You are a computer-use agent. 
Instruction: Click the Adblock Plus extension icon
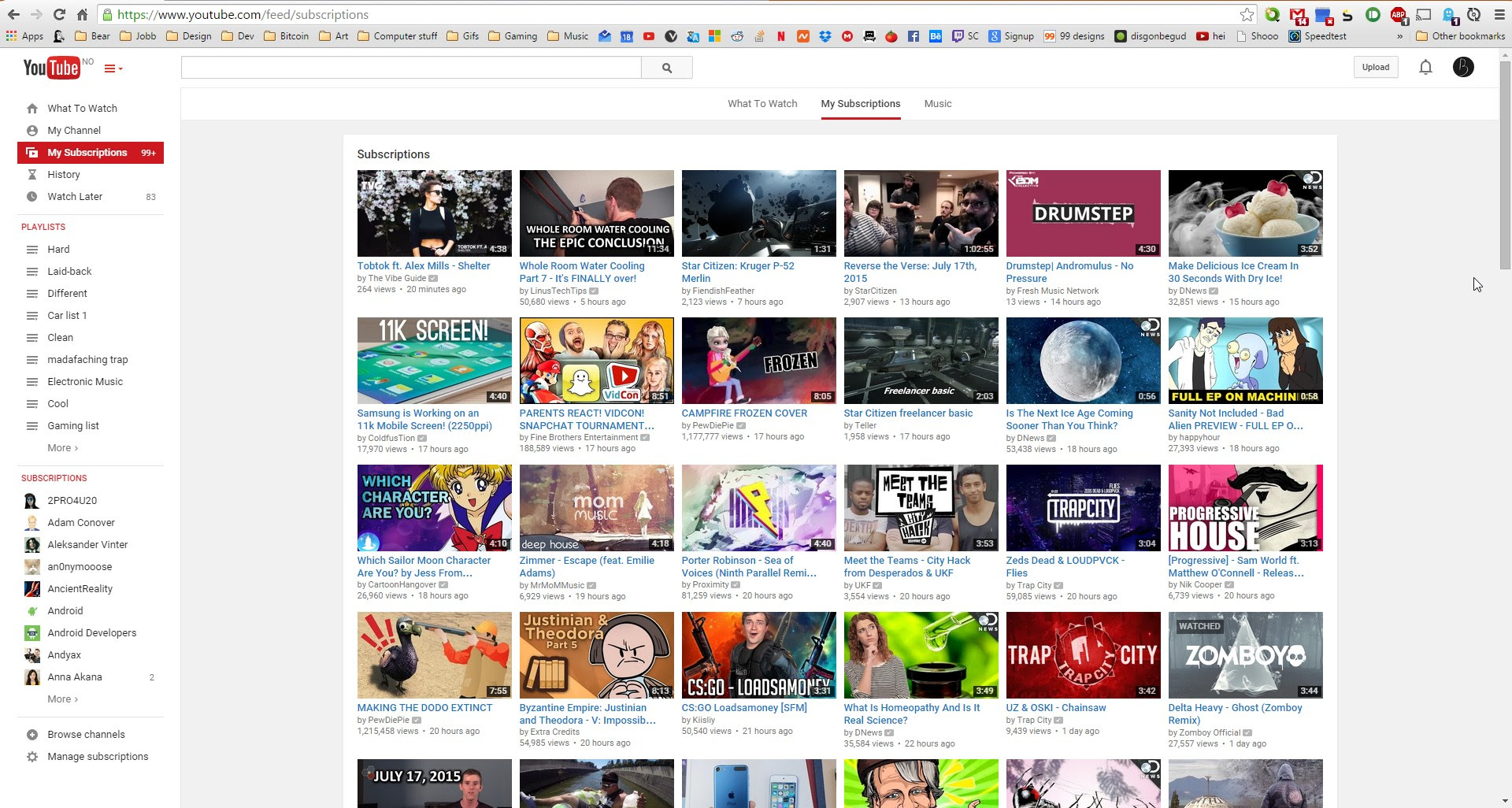tap(1399, 15)
